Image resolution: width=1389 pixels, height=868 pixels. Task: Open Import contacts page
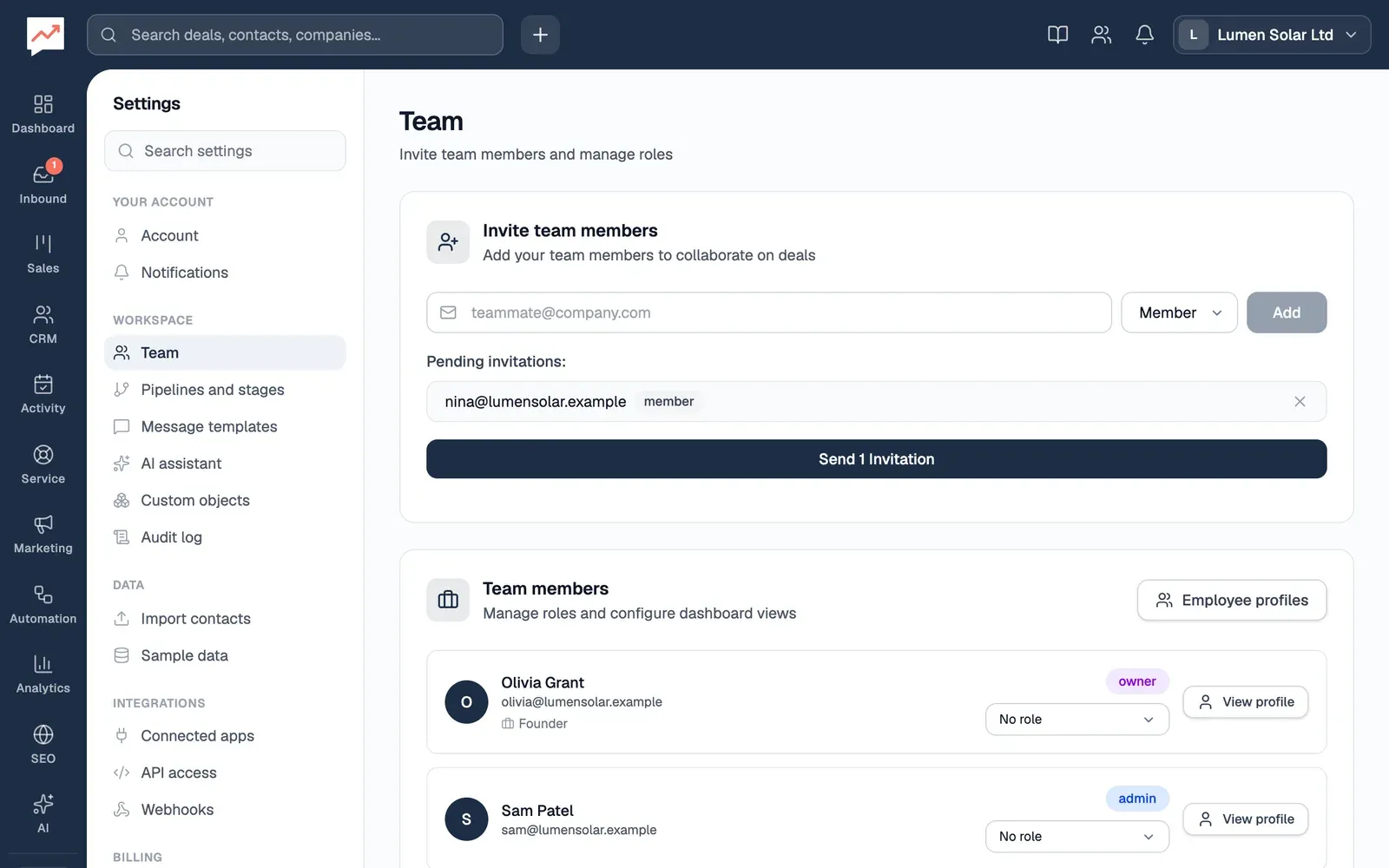click(225, 619)
